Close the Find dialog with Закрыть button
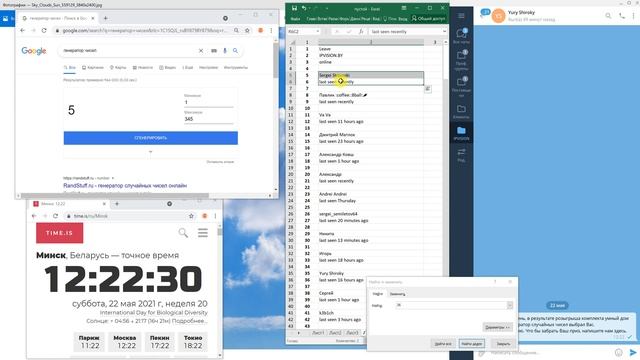Image resolution: width=640 pixels, height=360 pixels. coord(503,344)
